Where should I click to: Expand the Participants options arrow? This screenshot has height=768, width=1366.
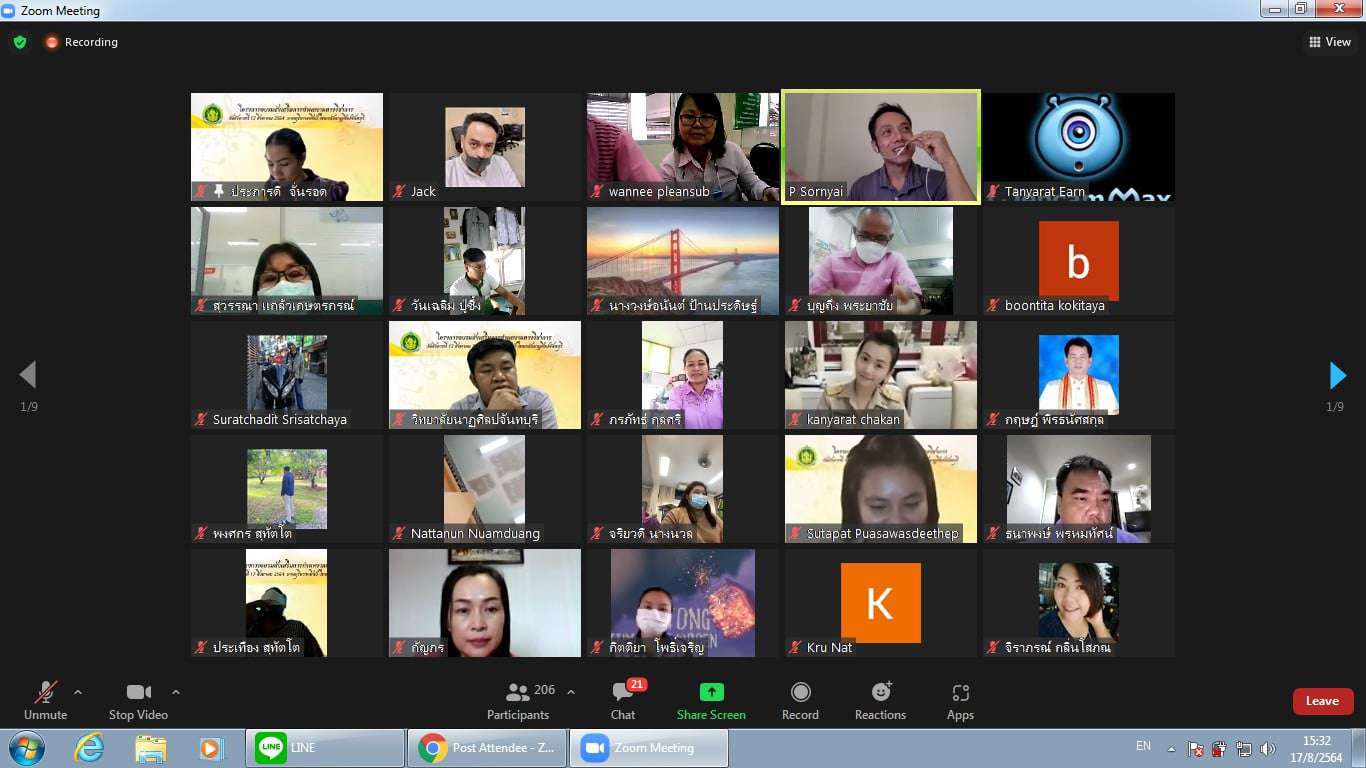coord(571,692)
